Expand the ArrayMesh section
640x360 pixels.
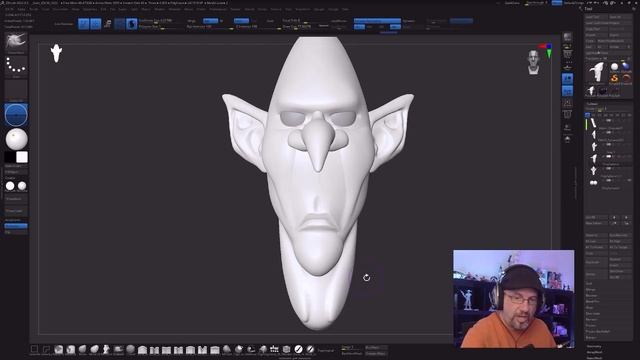click(x=594, y=352)
